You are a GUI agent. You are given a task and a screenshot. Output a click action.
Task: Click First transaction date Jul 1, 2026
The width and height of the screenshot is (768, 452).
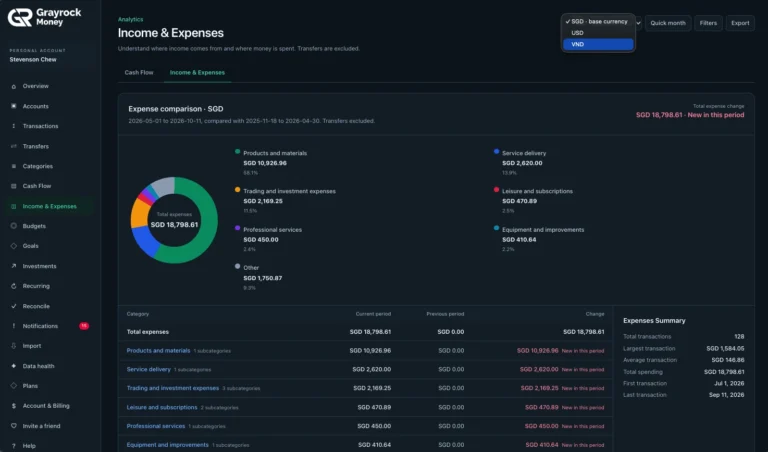pyautogui.click(x=729, y=383)
